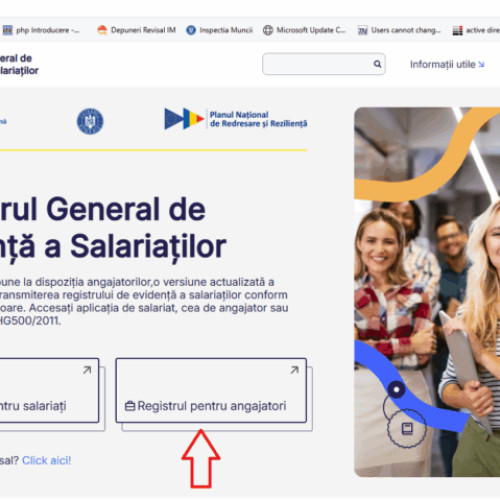Viewport: 500px width, 500px height.
Task: Open the Users cannot change bookmark
Action: coord(399,30)
